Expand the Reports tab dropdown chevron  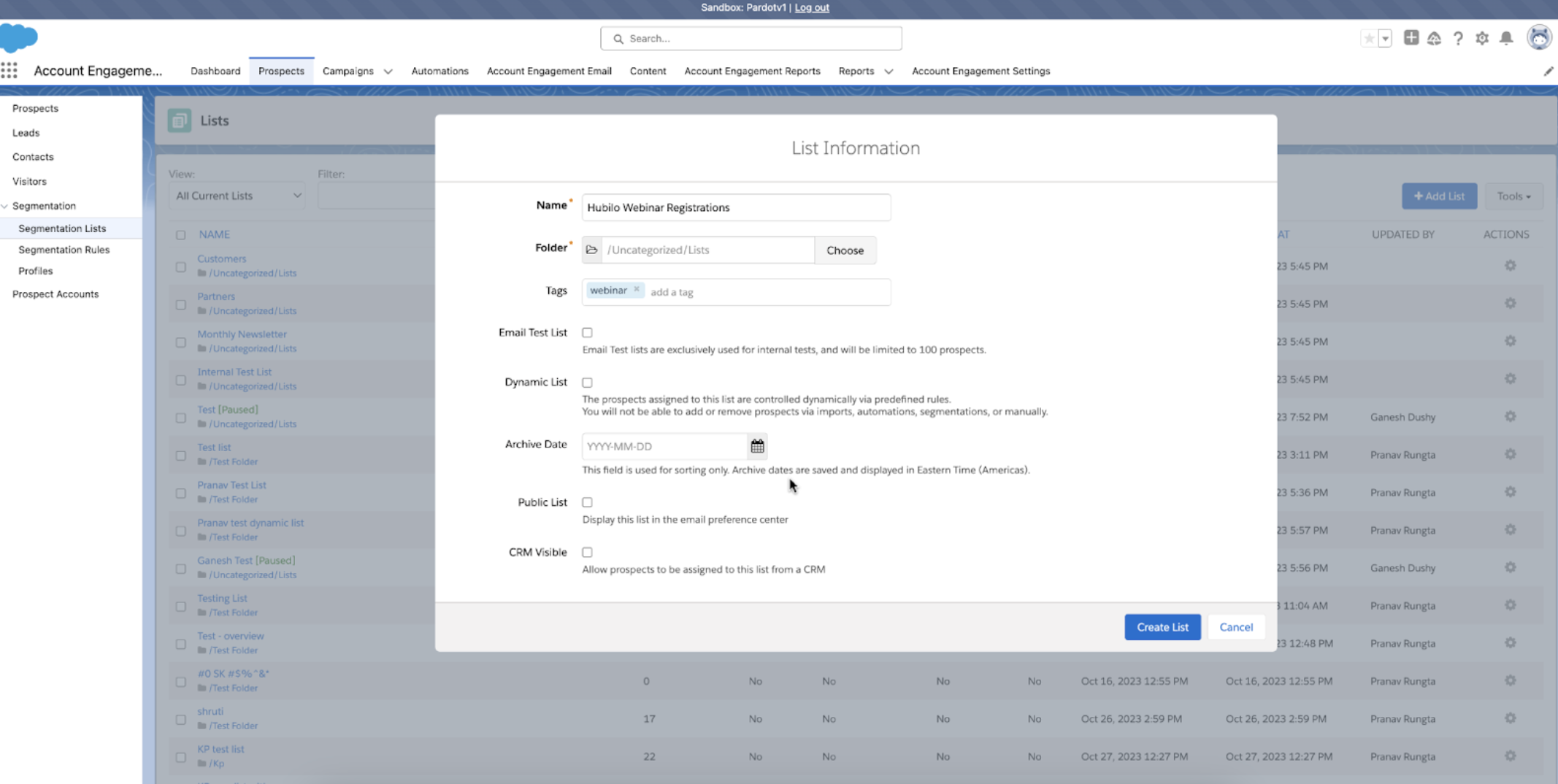[x=889, y=72]
